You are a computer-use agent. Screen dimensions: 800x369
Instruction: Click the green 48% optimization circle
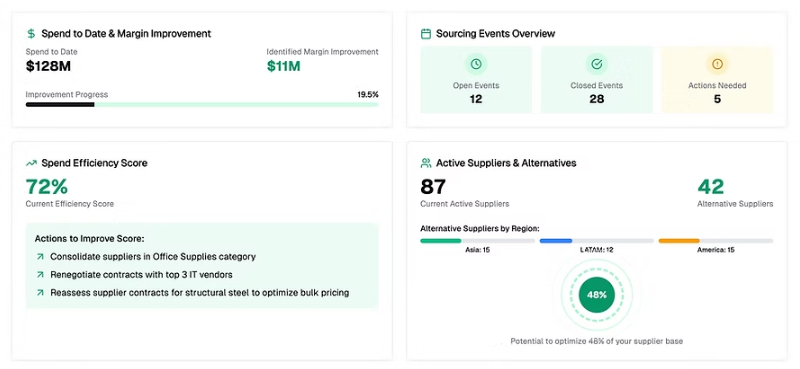pyautogui.click(x=596, y=294)
